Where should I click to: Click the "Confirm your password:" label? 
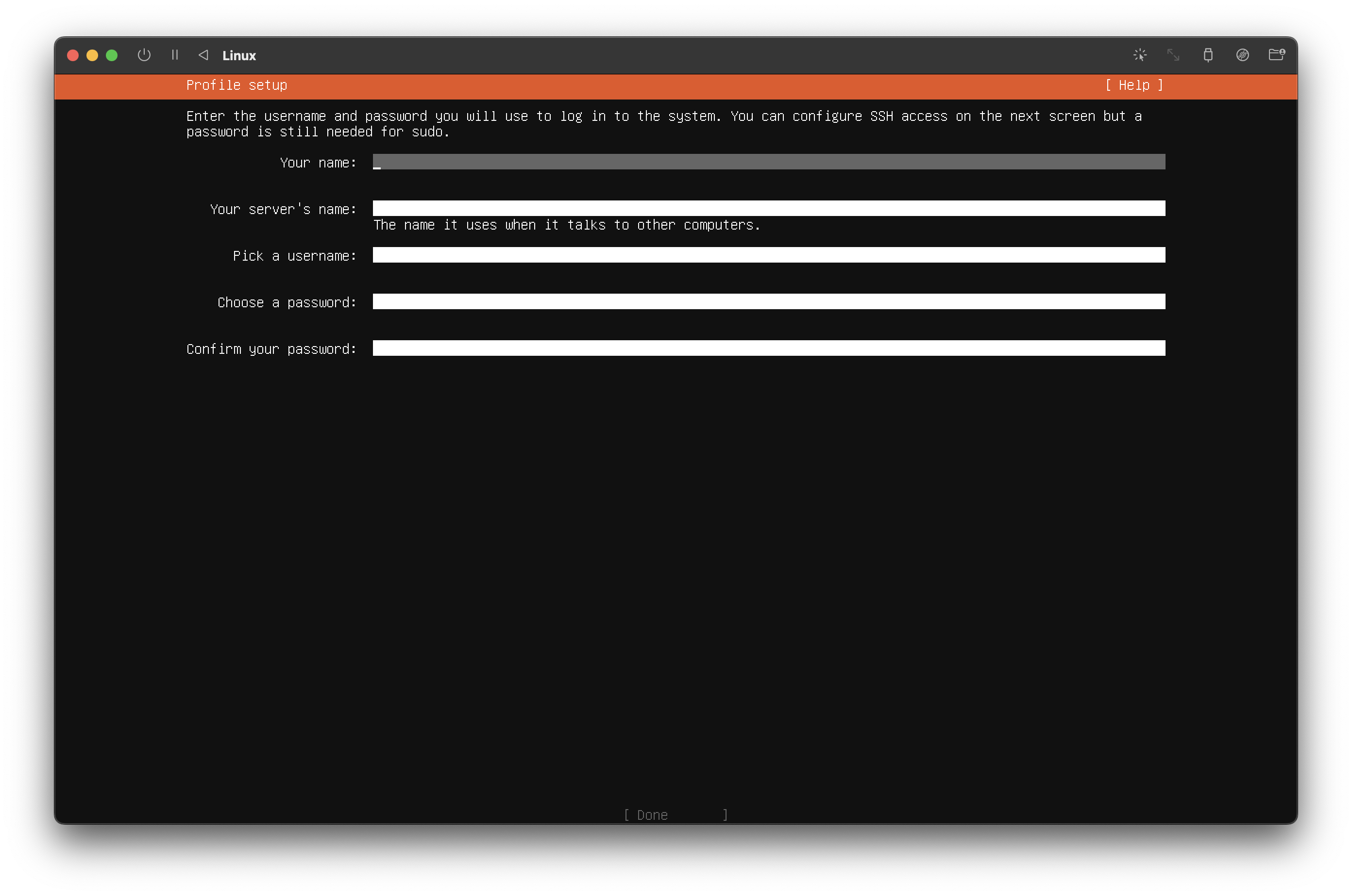[x=271, y=349]
